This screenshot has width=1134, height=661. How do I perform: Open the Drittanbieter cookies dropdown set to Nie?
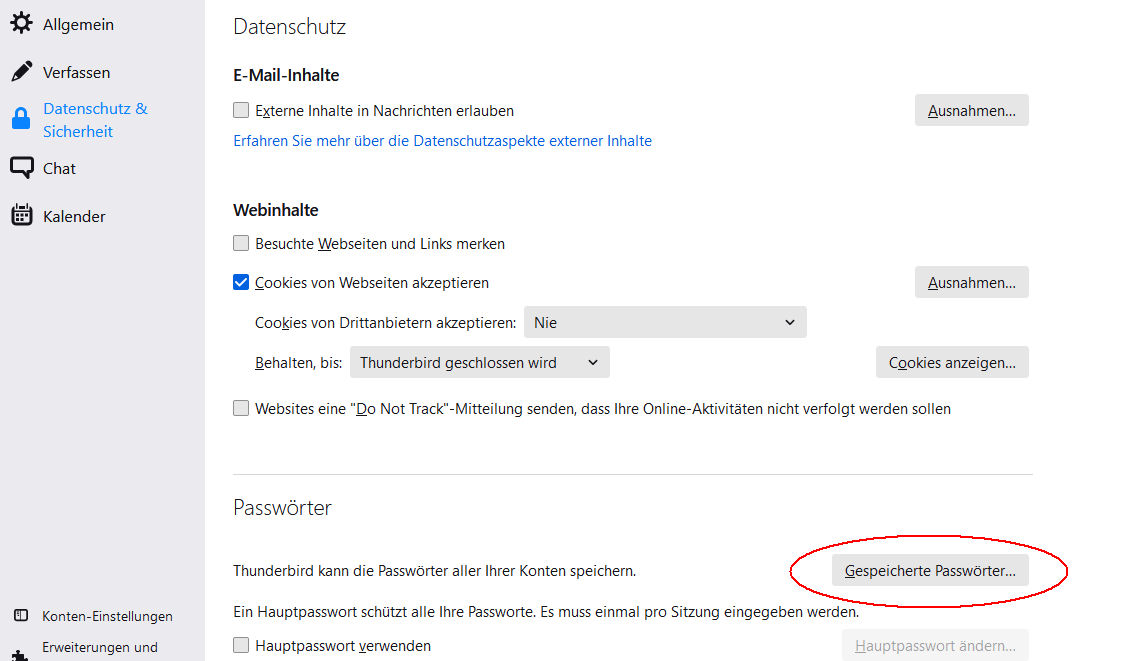click(665, 322)
